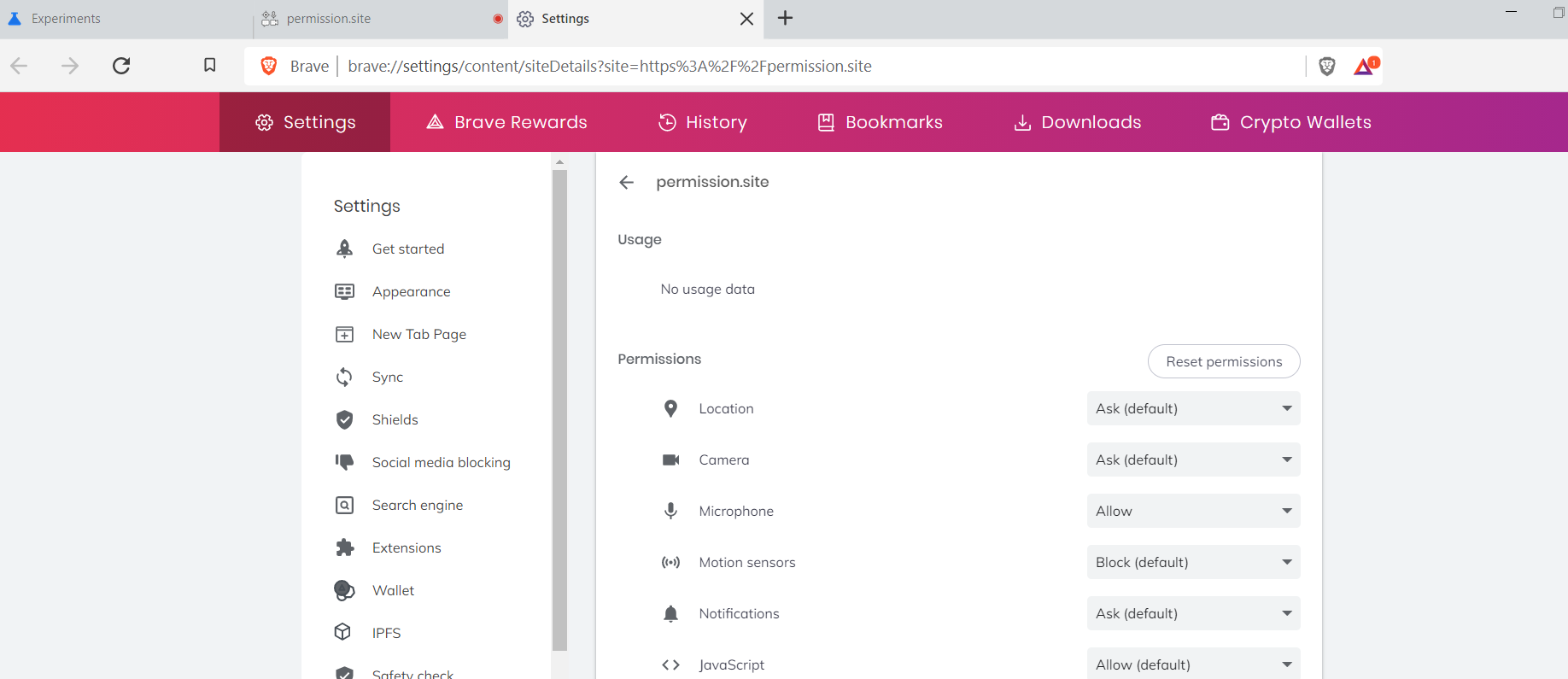Viewport: 1568px width, 679px height.
Task: Open Downloads in top navigation
Action: (1078, 122)
